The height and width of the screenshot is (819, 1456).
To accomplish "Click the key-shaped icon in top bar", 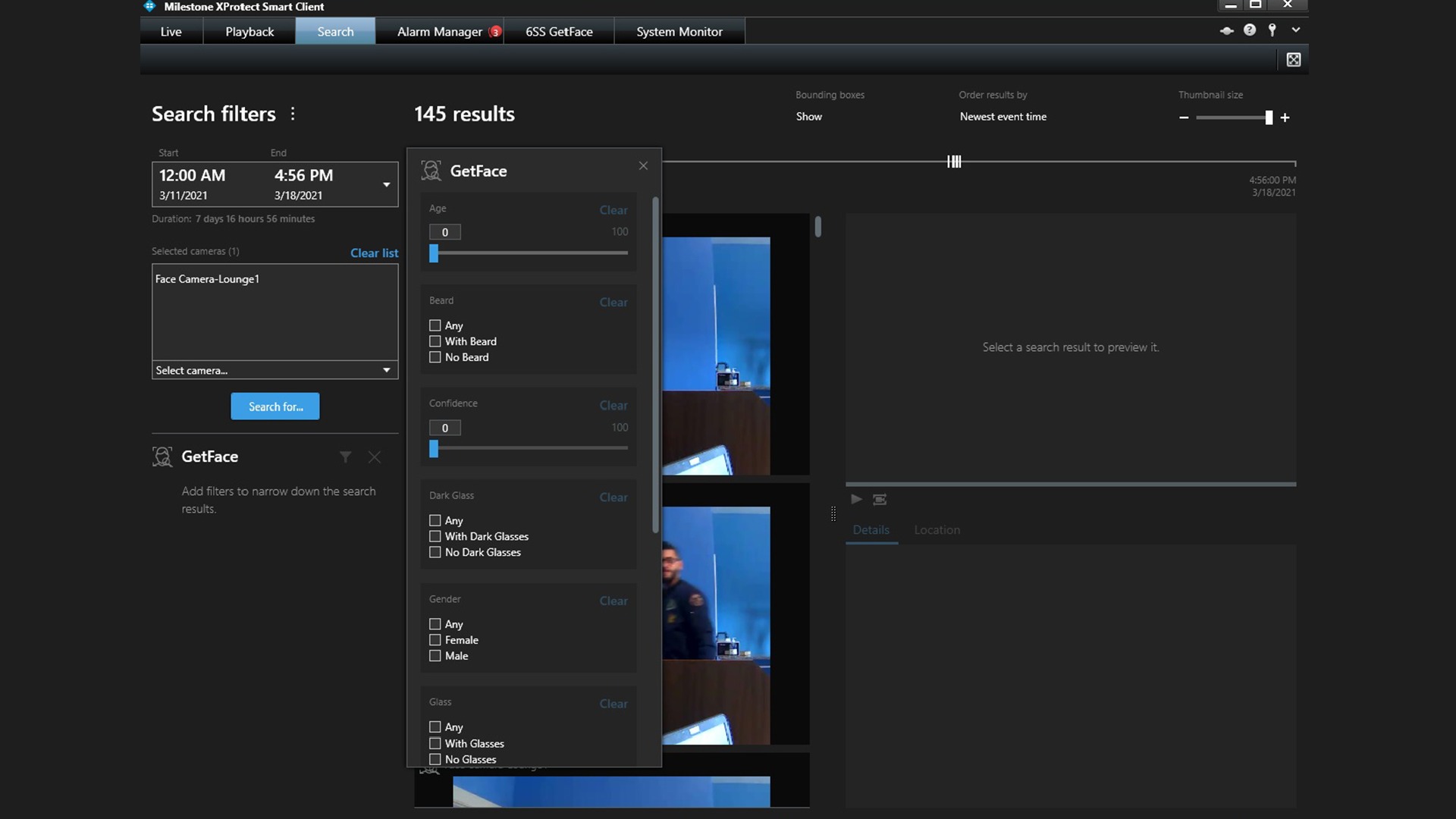I will pos(1272,30).
